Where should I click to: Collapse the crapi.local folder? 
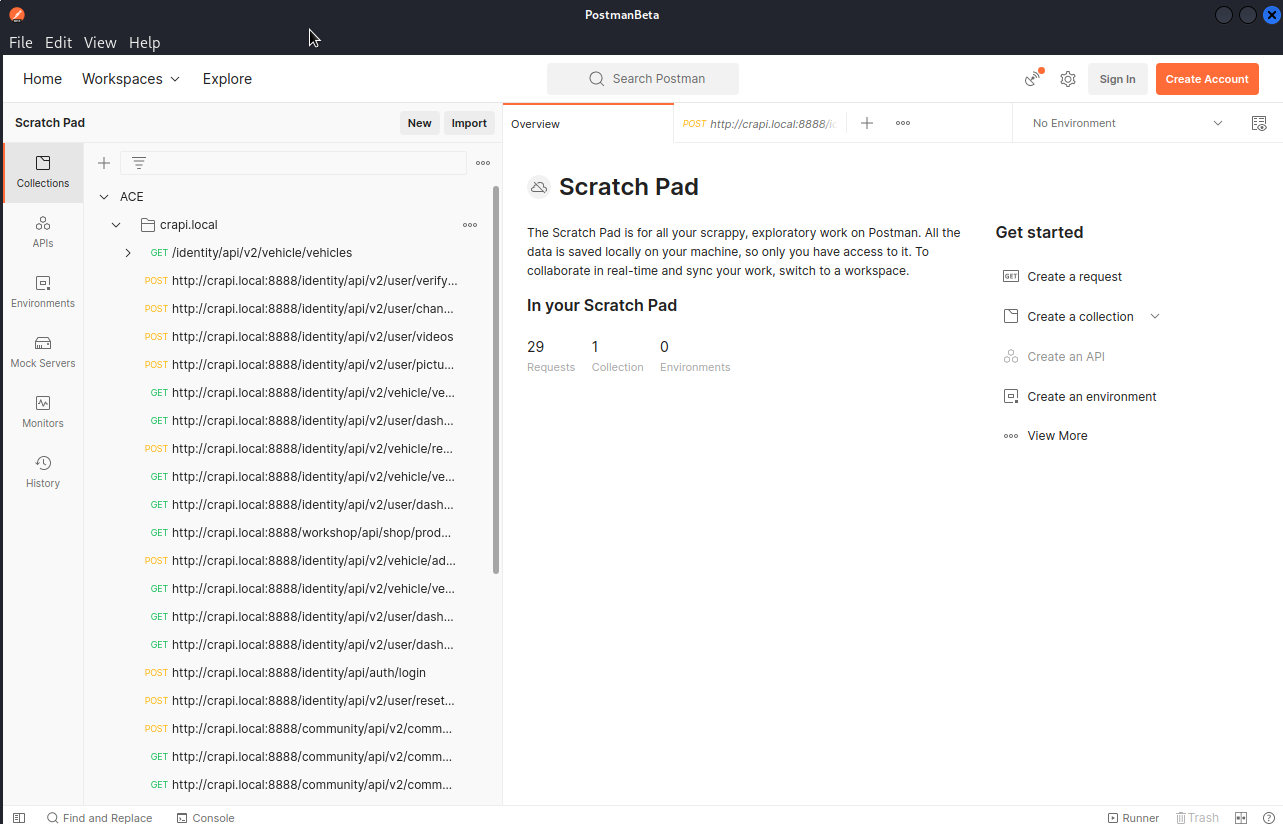pos(116,225)
